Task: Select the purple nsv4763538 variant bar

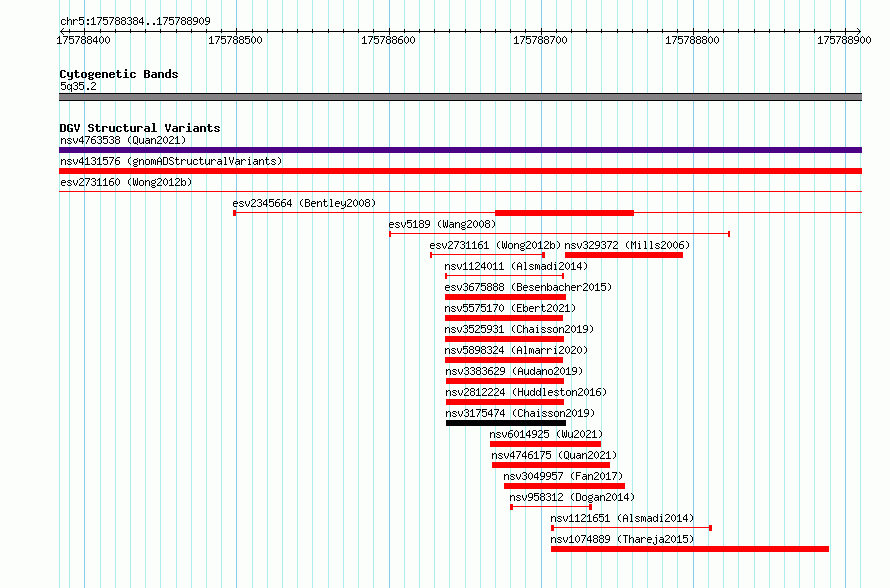Action: coord(460,150)
